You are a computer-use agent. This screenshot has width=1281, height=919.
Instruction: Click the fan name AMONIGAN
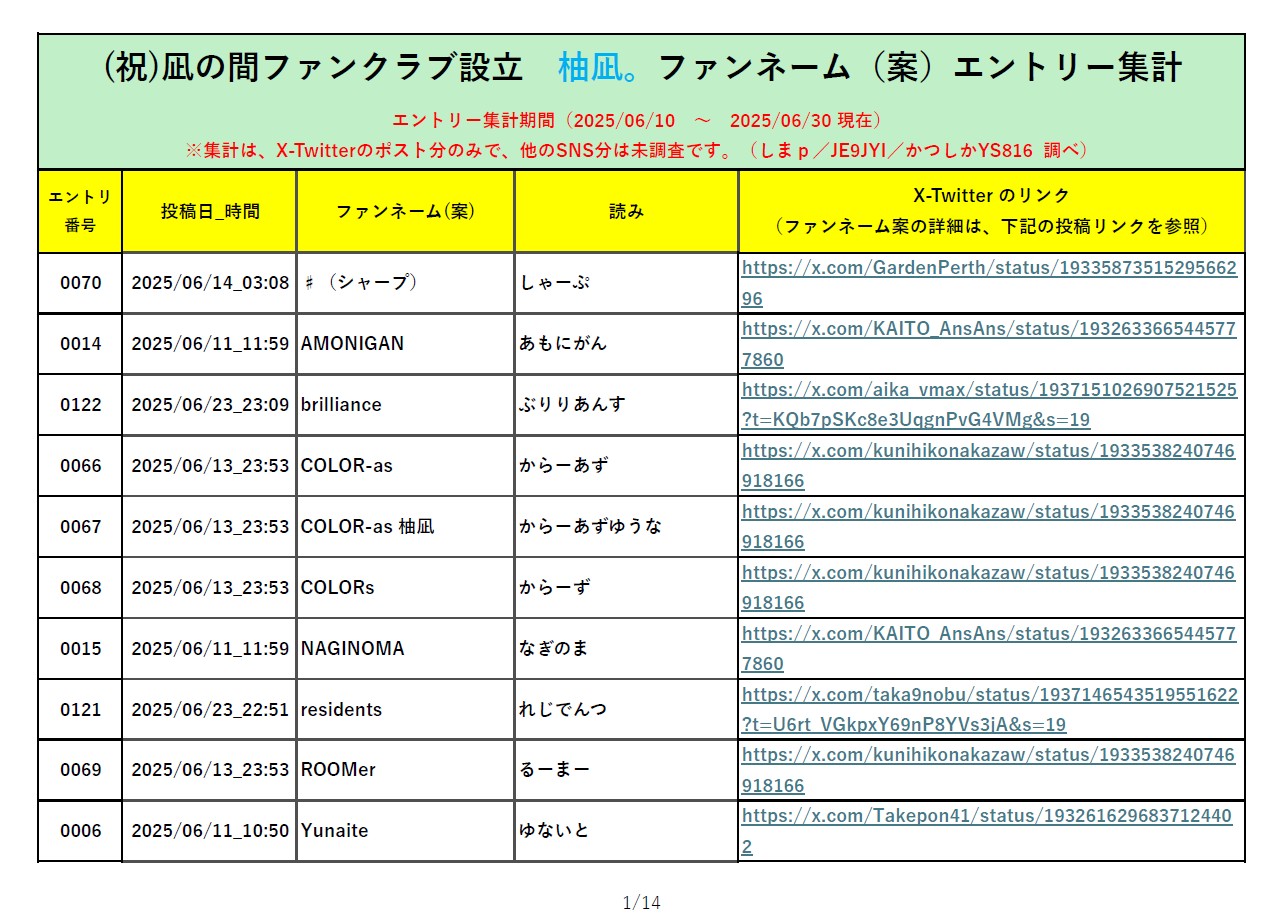click(352, 344)
